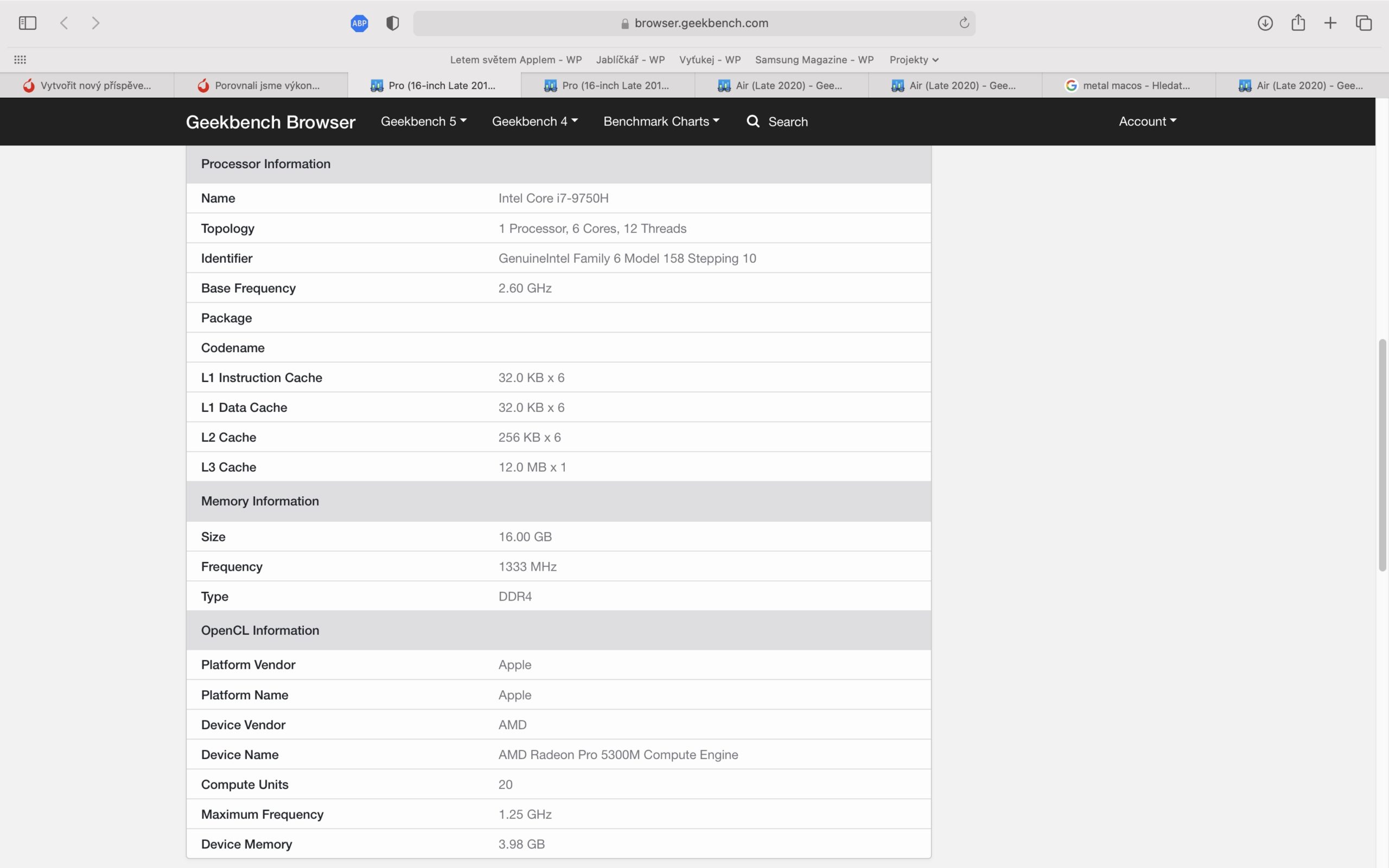This screenshot has height=868, width=1389.
Task: Open Samsung Magazine - WP bookmark
Action: coord(814,60)
